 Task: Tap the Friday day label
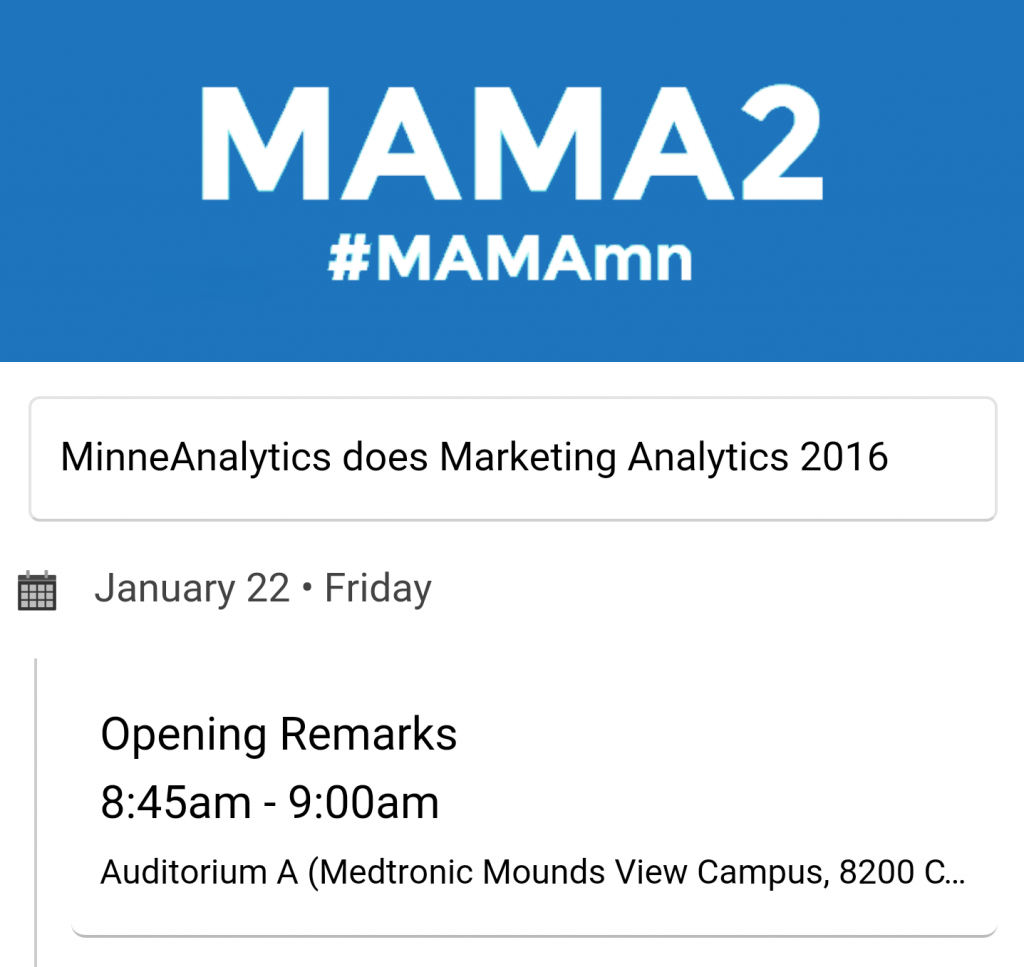pos(378,589)
